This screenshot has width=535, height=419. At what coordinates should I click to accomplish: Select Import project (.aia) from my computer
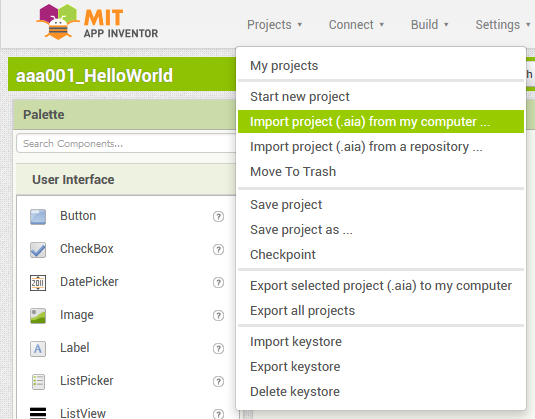tap(381, 121)
